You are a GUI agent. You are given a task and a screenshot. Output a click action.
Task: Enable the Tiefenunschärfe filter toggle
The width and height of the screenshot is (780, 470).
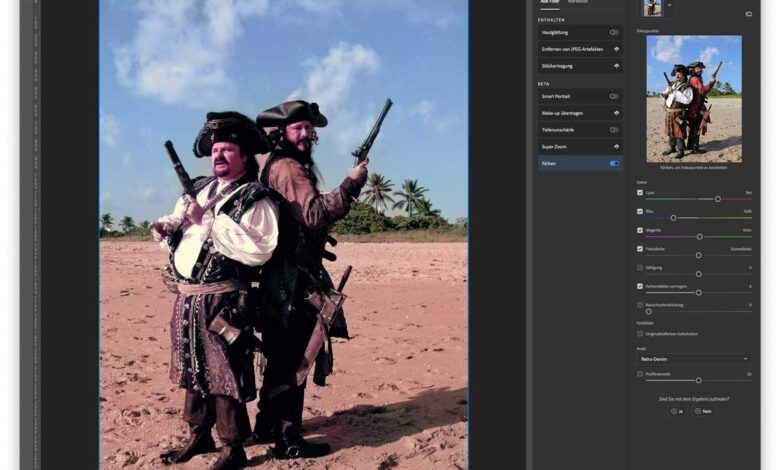(614, 130)
